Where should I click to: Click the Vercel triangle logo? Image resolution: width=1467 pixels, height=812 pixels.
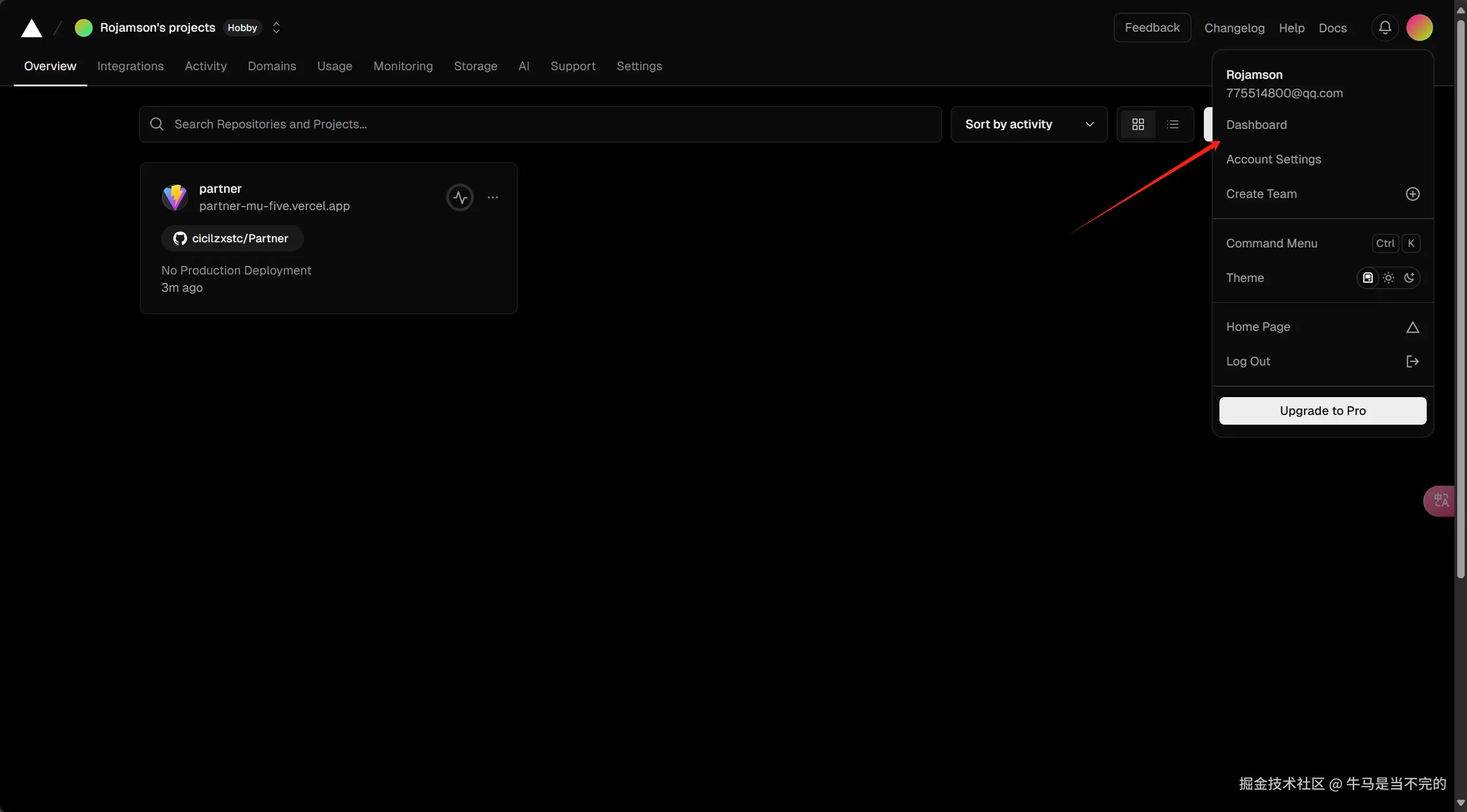pos(32,28)
